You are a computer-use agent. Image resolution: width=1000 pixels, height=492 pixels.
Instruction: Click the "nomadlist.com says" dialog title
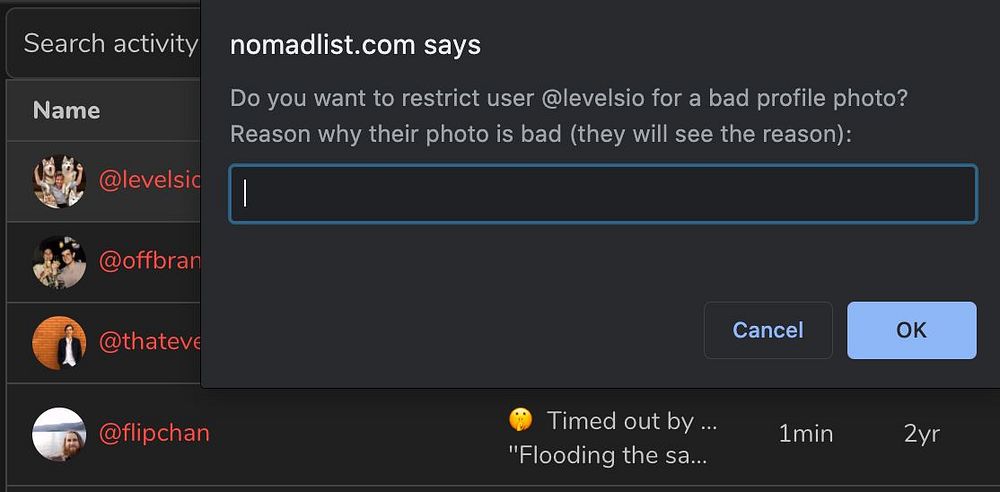(x=355, y=45)
